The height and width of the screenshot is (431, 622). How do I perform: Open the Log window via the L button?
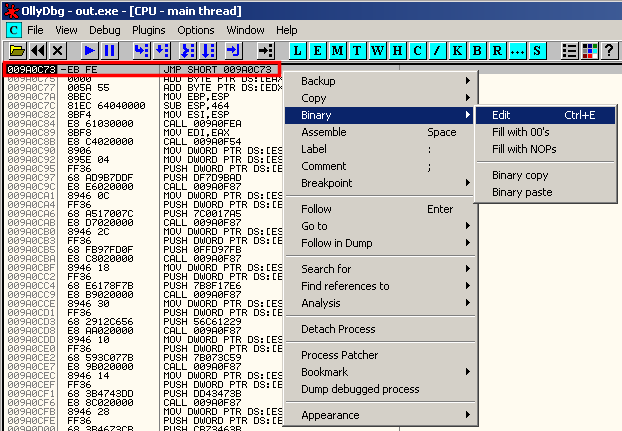(x=299, y=50)
